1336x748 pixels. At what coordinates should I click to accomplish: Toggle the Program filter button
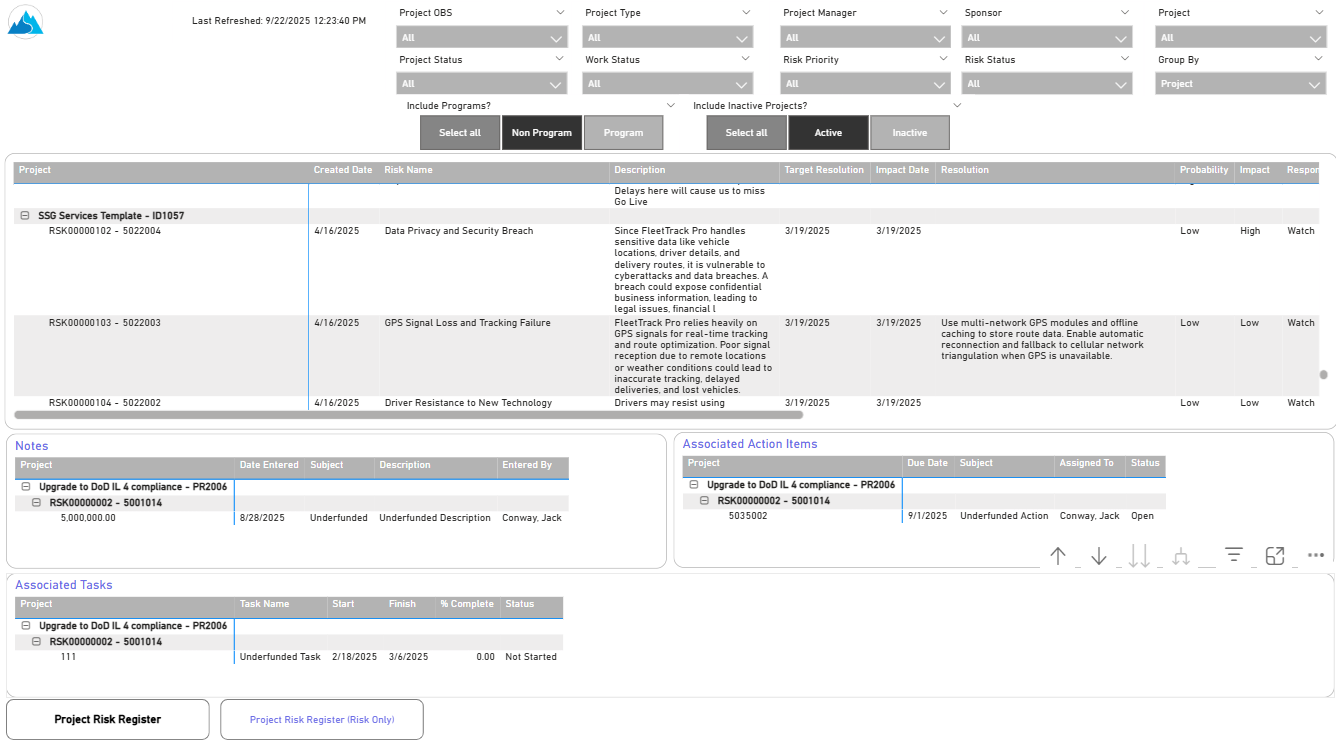(x=623, y=133)
